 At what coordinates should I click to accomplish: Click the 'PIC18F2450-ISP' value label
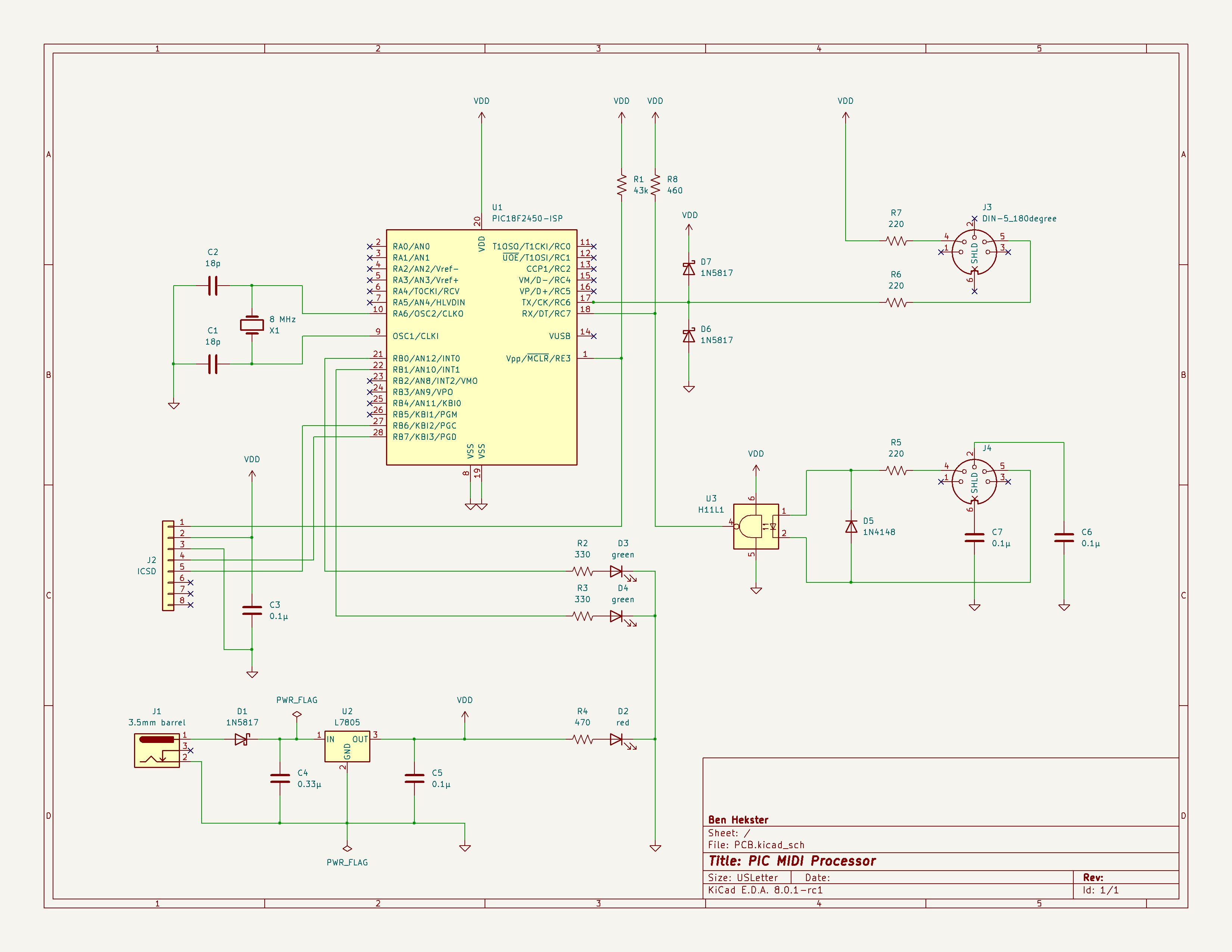pos(527,218)
